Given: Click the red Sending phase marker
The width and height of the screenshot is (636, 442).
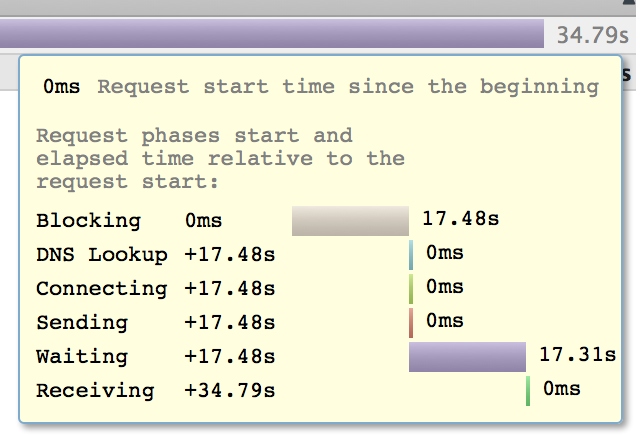Looking at the screenshot, I should tap(411, 323).
